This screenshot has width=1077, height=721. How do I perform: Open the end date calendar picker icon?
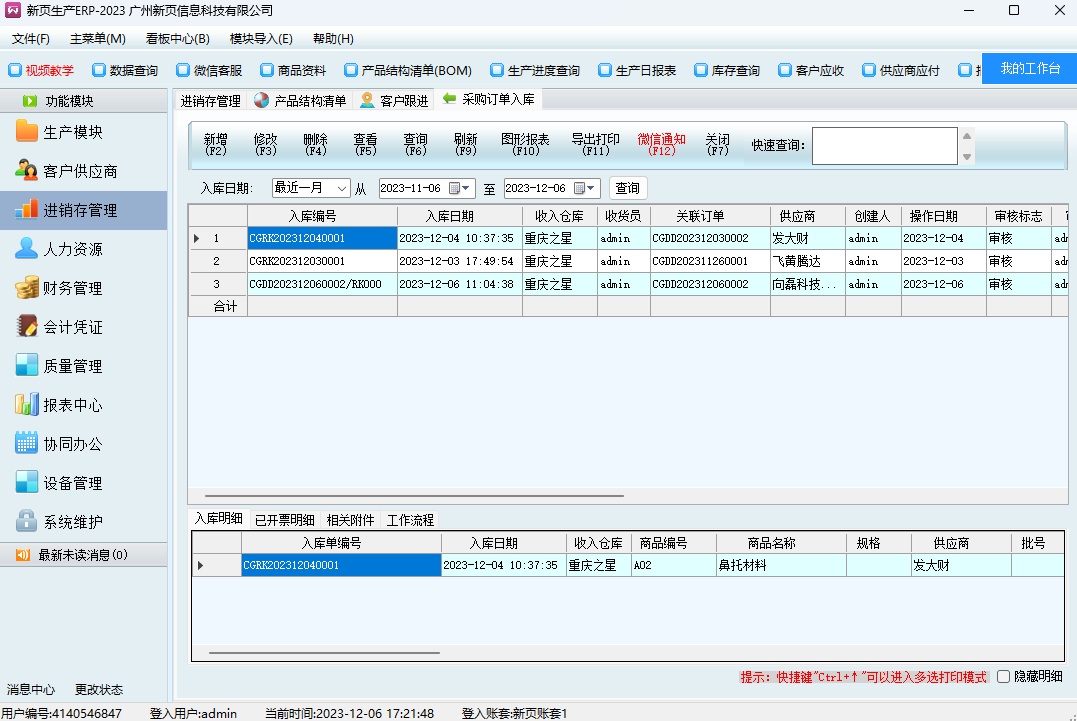point(579,188)
